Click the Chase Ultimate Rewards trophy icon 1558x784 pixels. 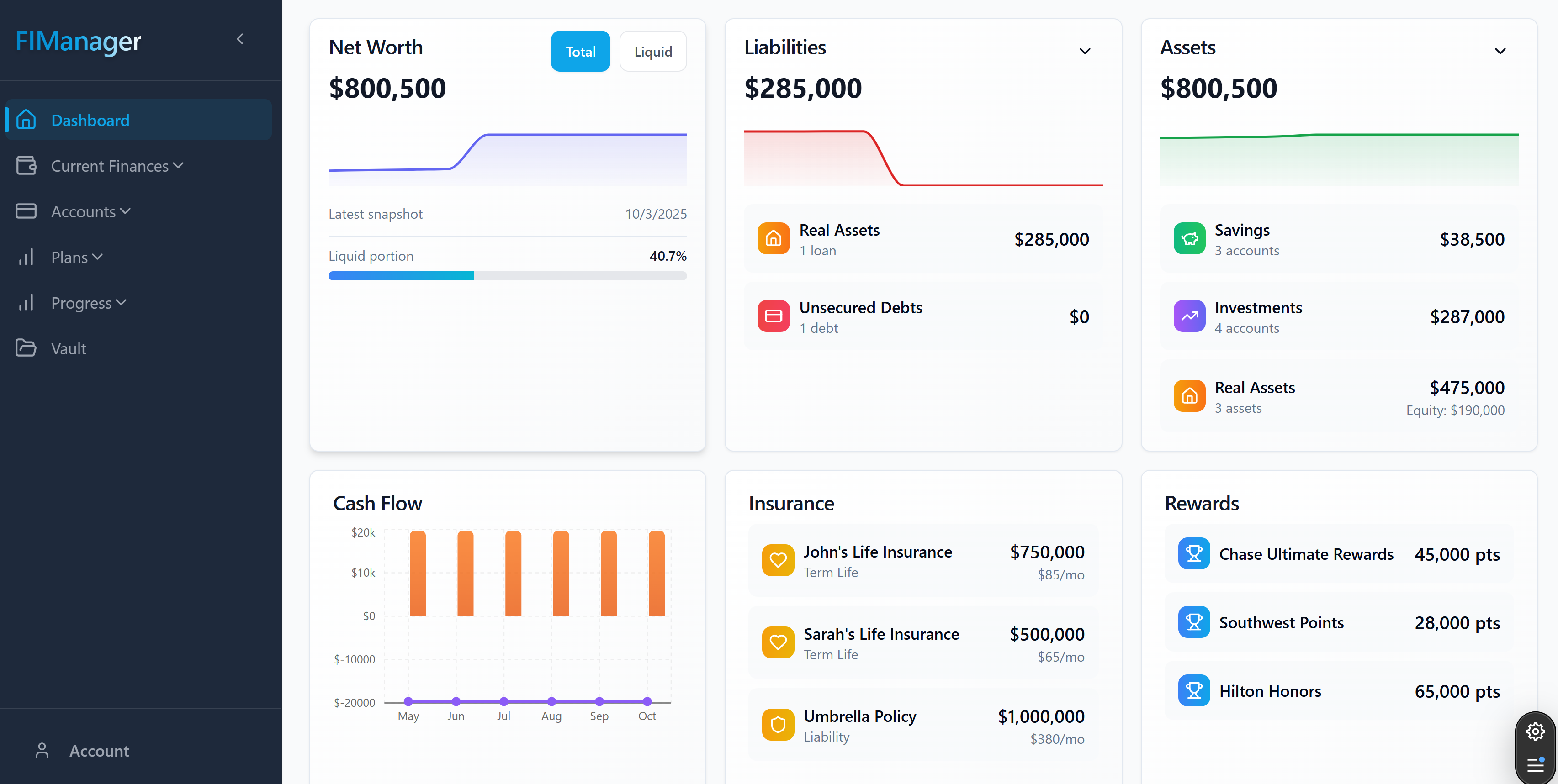tap(1194, 554)
